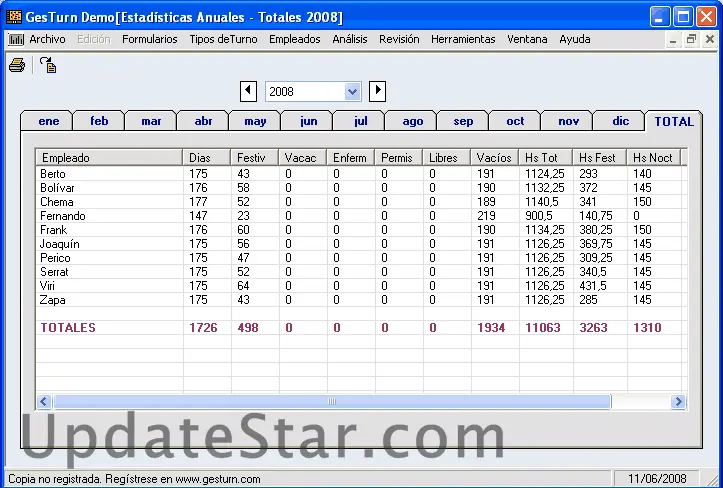Minimize the inner document window
Image resolution: width=723 pixels, height=488 pixels.
(673, 39)
